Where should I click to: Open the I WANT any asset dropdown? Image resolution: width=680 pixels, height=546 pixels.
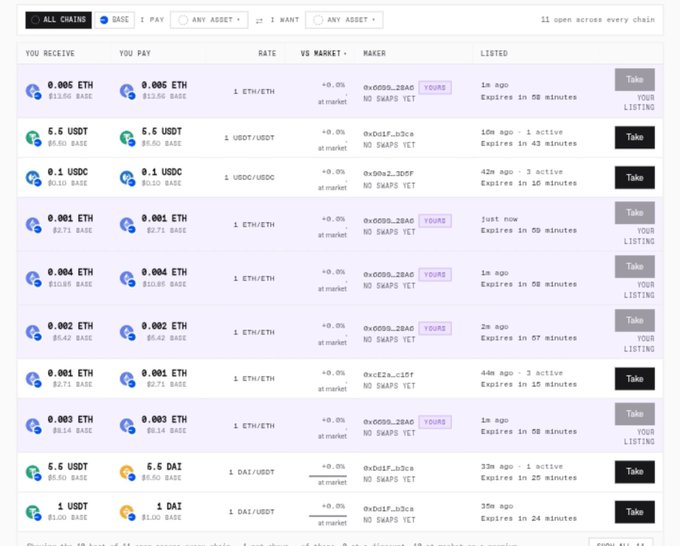[344, 20]
